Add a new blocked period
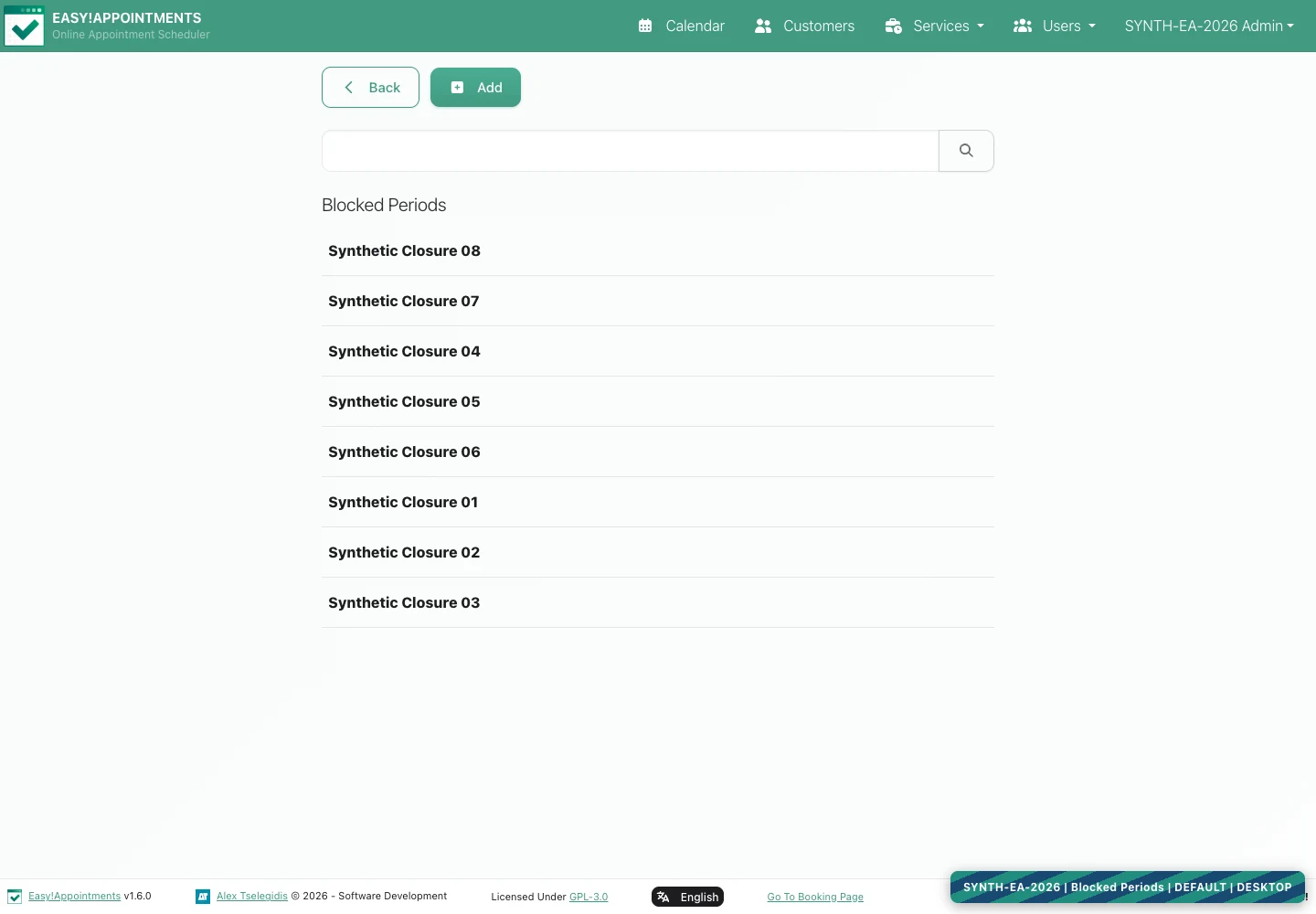Screen dimensions: 1316x914 [x=475, y=87]
